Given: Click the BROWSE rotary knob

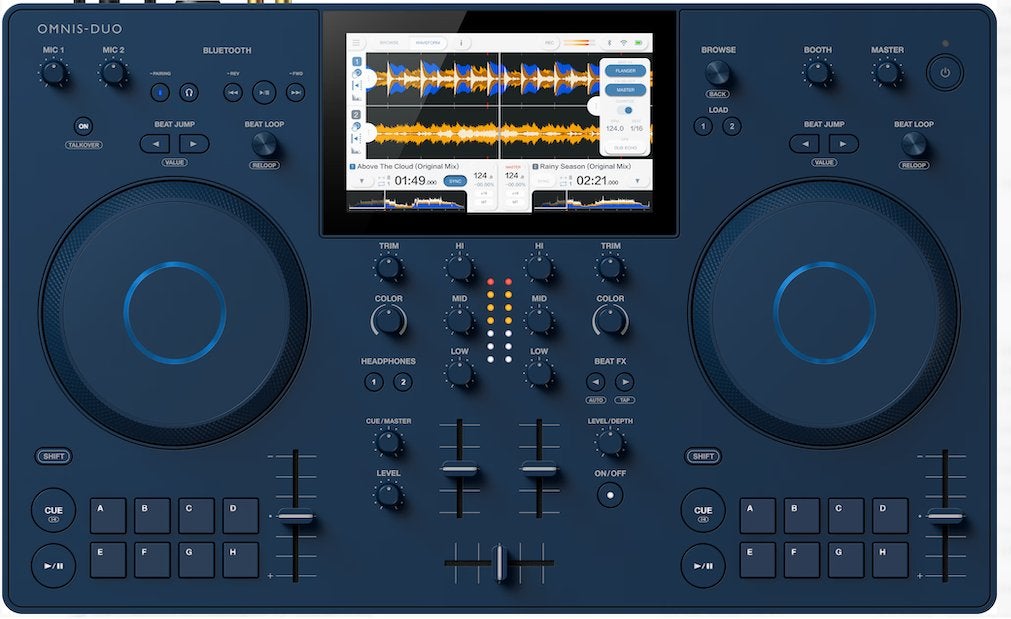Looking at the screenshot, I should (718, 73).
